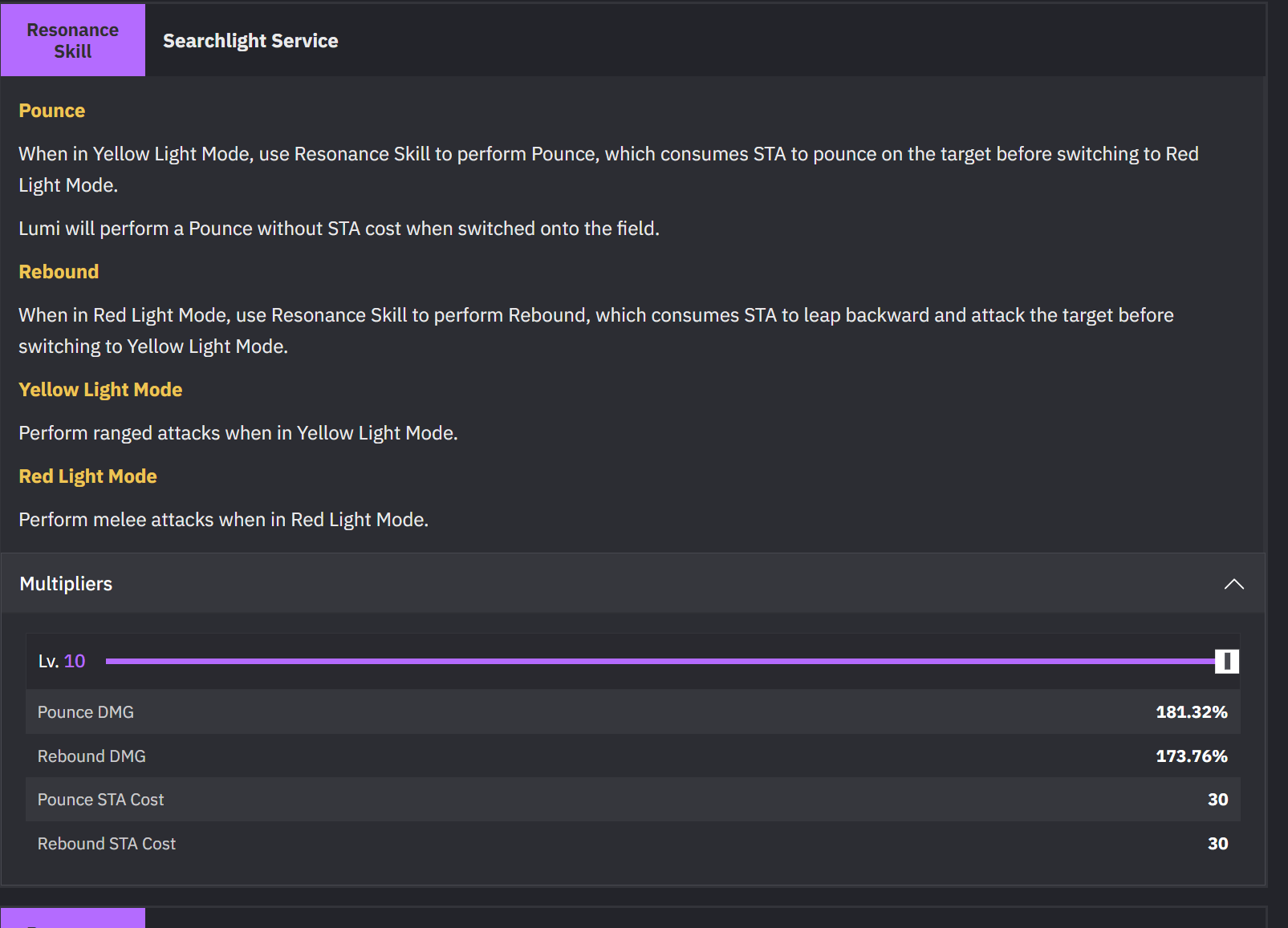Click the Searchlight Service title
Image resolution: width=1288 pixels, height=928 pixels.
point(250,41)
